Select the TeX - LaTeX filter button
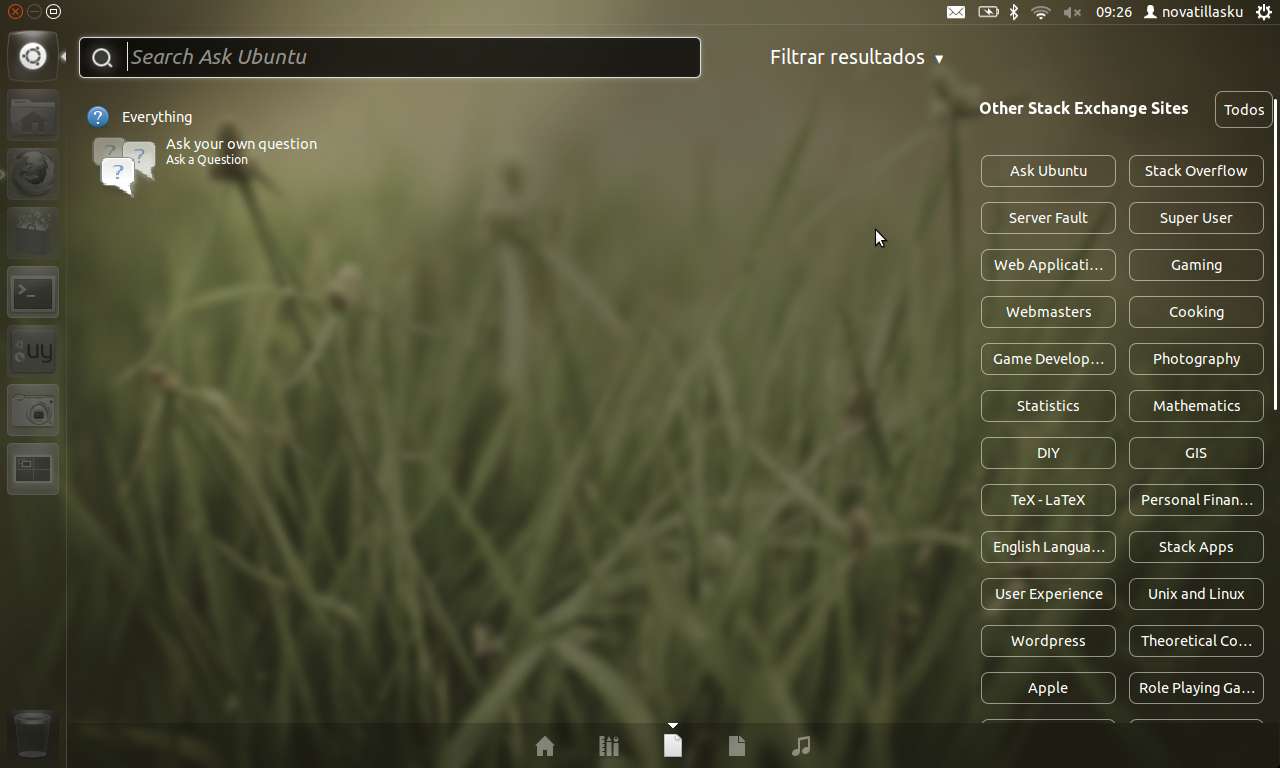Screen dimensions: 1280x768 tap(1048, 500)
